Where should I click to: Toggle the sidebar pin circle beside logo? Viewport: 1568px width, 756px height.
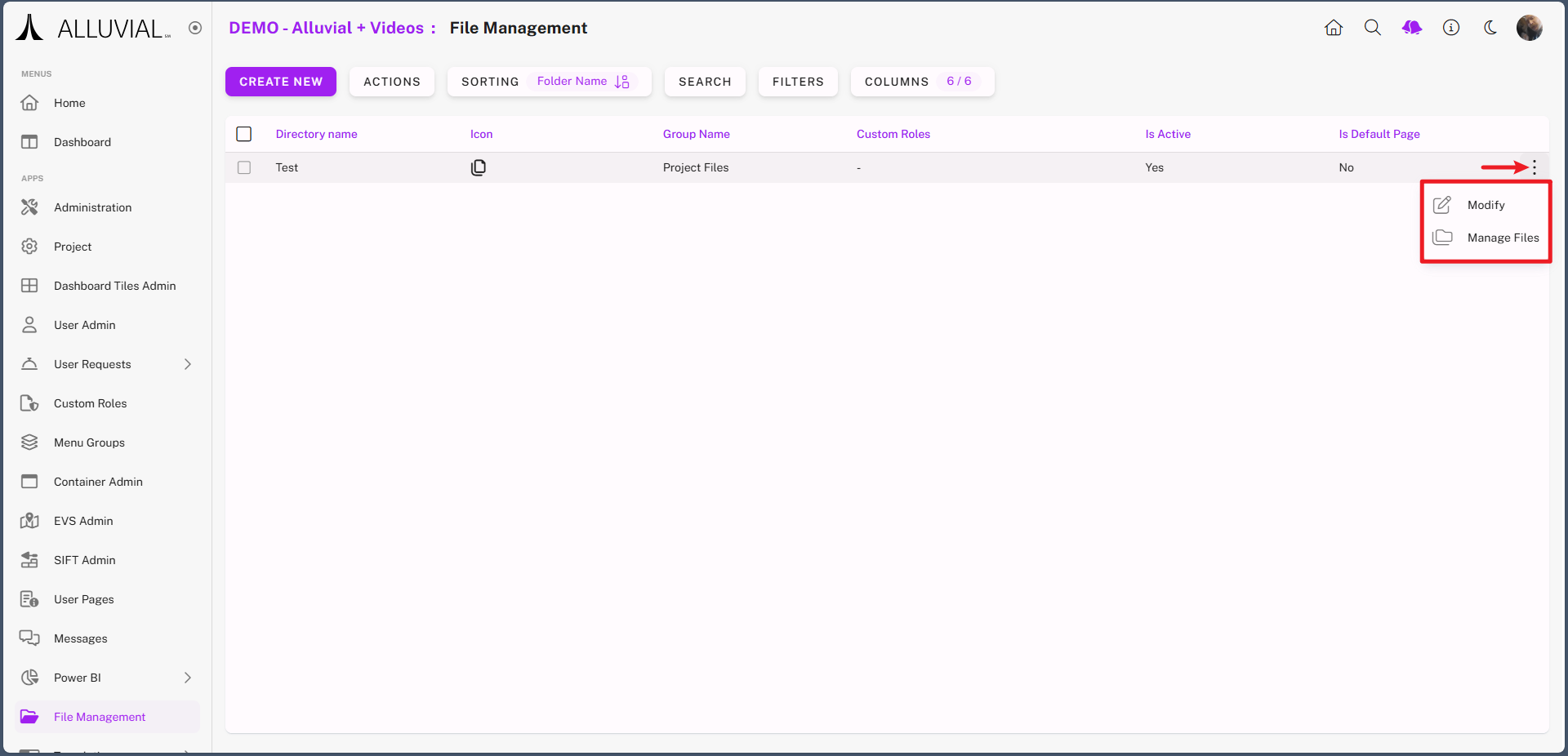(x=195, y=28)
